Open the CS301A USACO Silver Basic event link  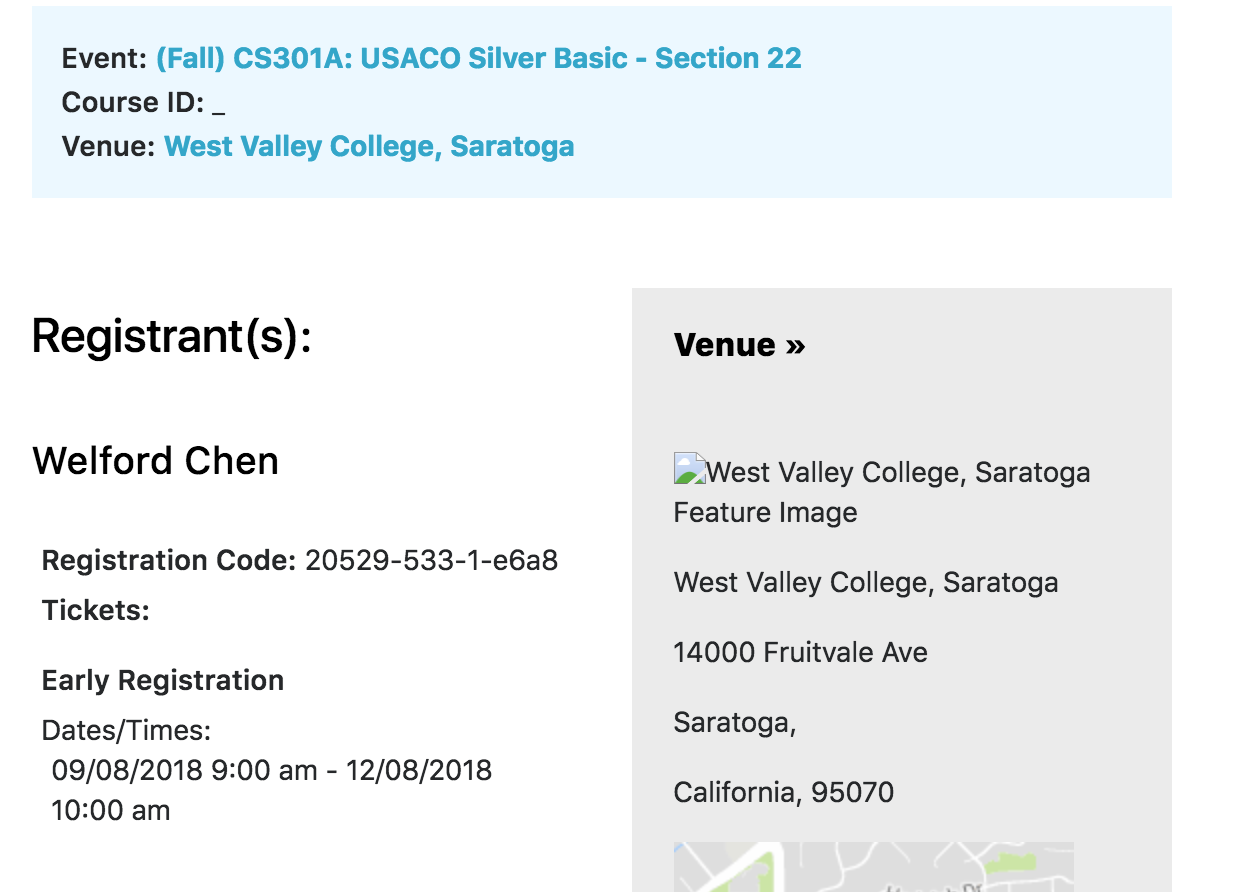[478, 58]
